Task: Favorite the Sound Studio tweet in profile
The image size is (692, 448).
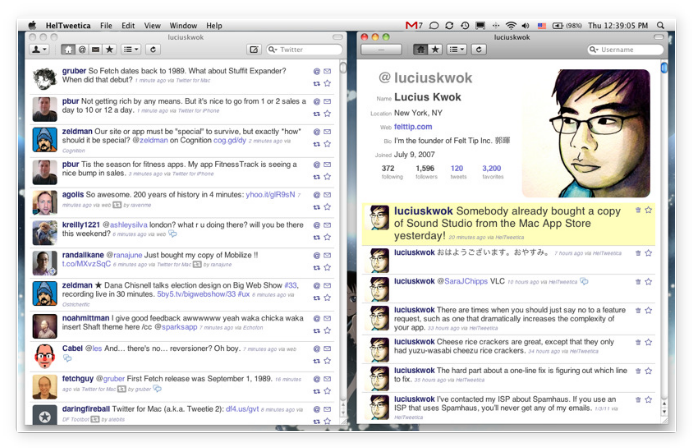Action: (648, 210)
